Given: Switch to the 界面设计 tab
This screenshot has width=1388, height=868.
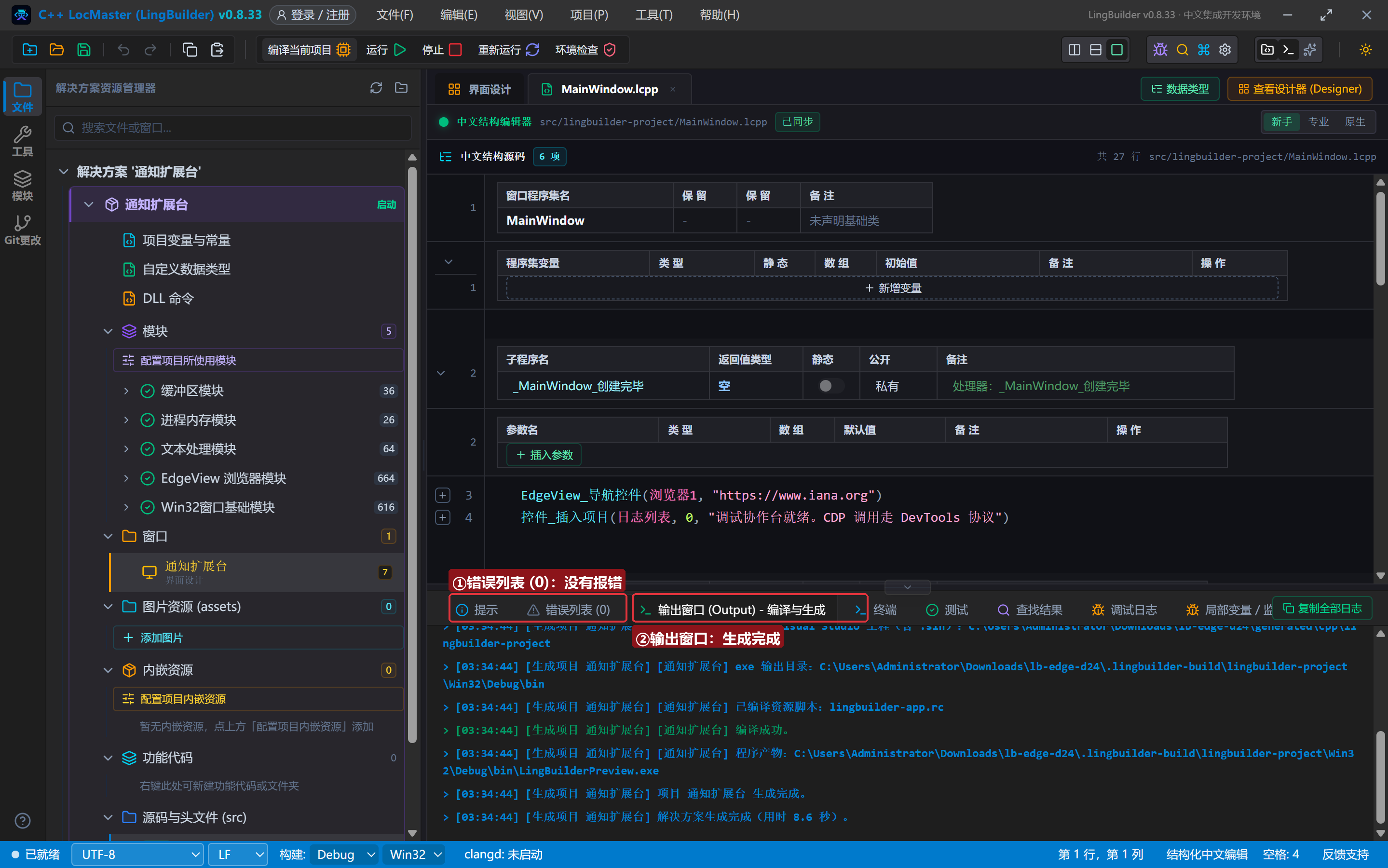Looking at the screenshot, I should pyautogui.click(x=479, y=89).
